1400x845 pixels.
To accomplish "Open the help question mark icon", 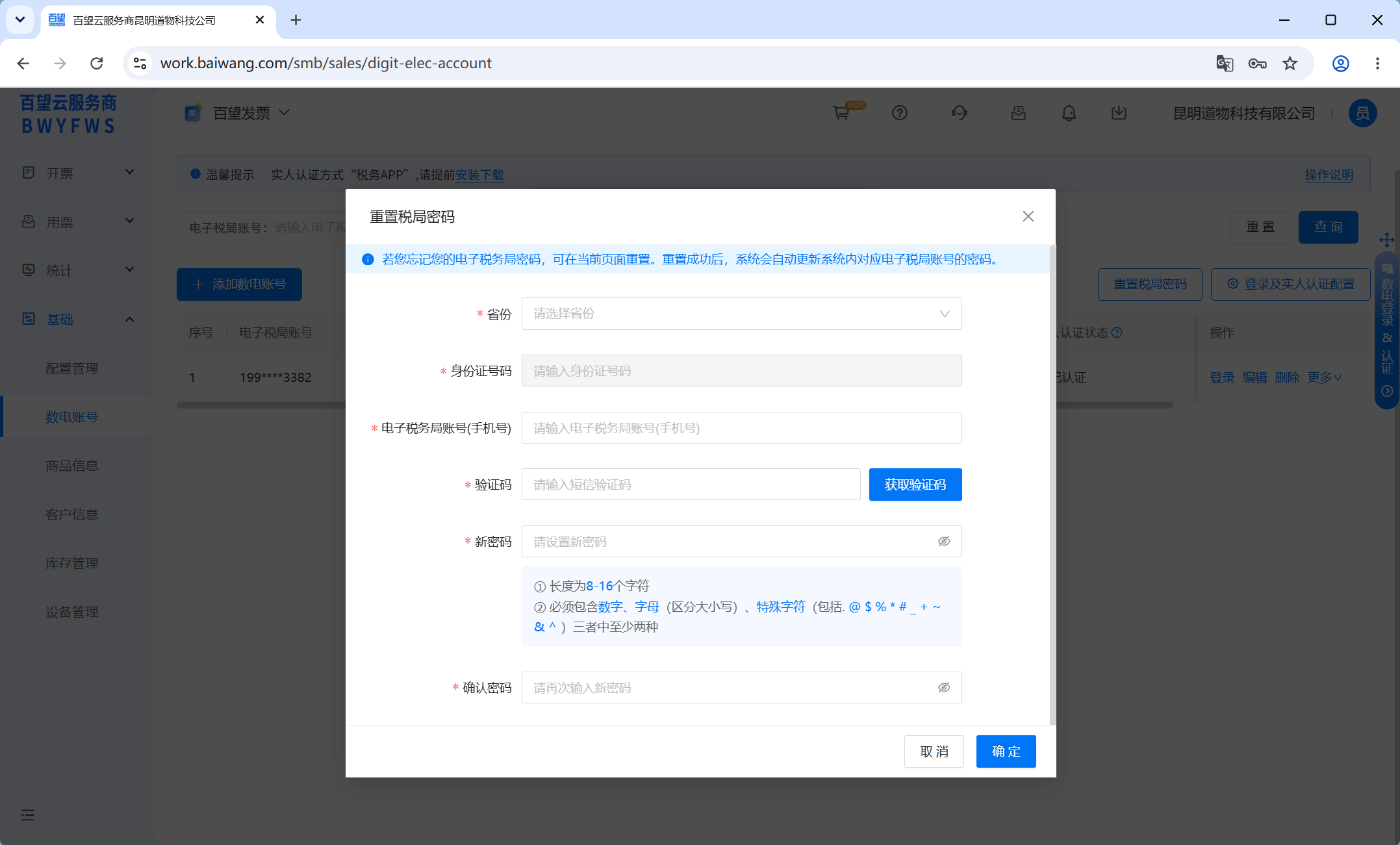I will click(x=899, y=113).
